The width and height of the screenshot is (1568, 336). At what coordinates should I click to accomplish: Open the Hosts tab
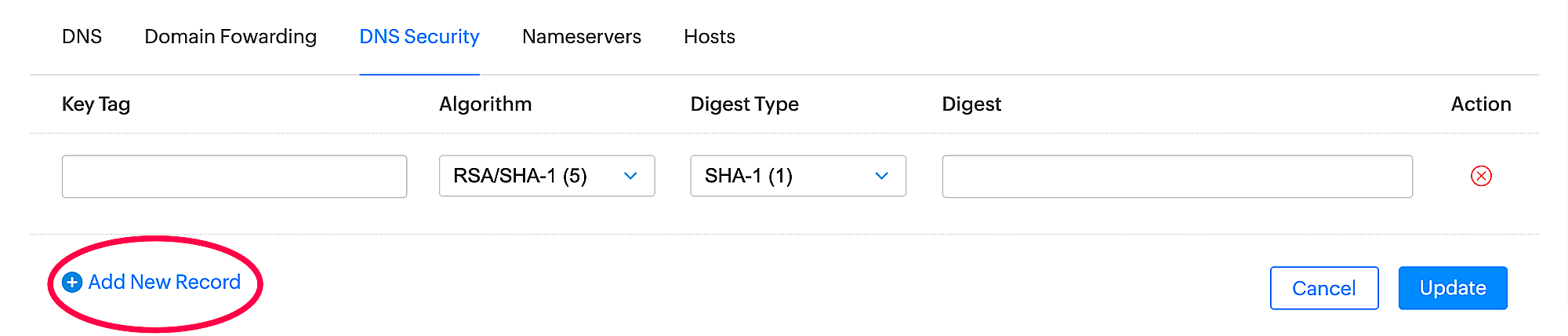point(710,37)
